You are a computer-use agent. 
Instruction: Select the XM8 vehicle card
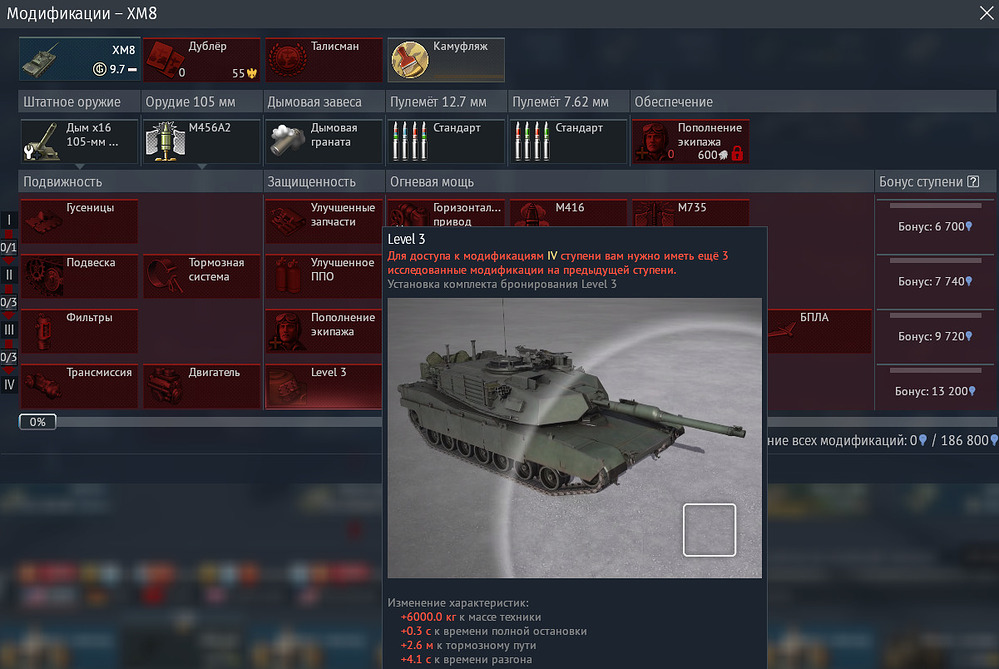[x=80, y=59]
